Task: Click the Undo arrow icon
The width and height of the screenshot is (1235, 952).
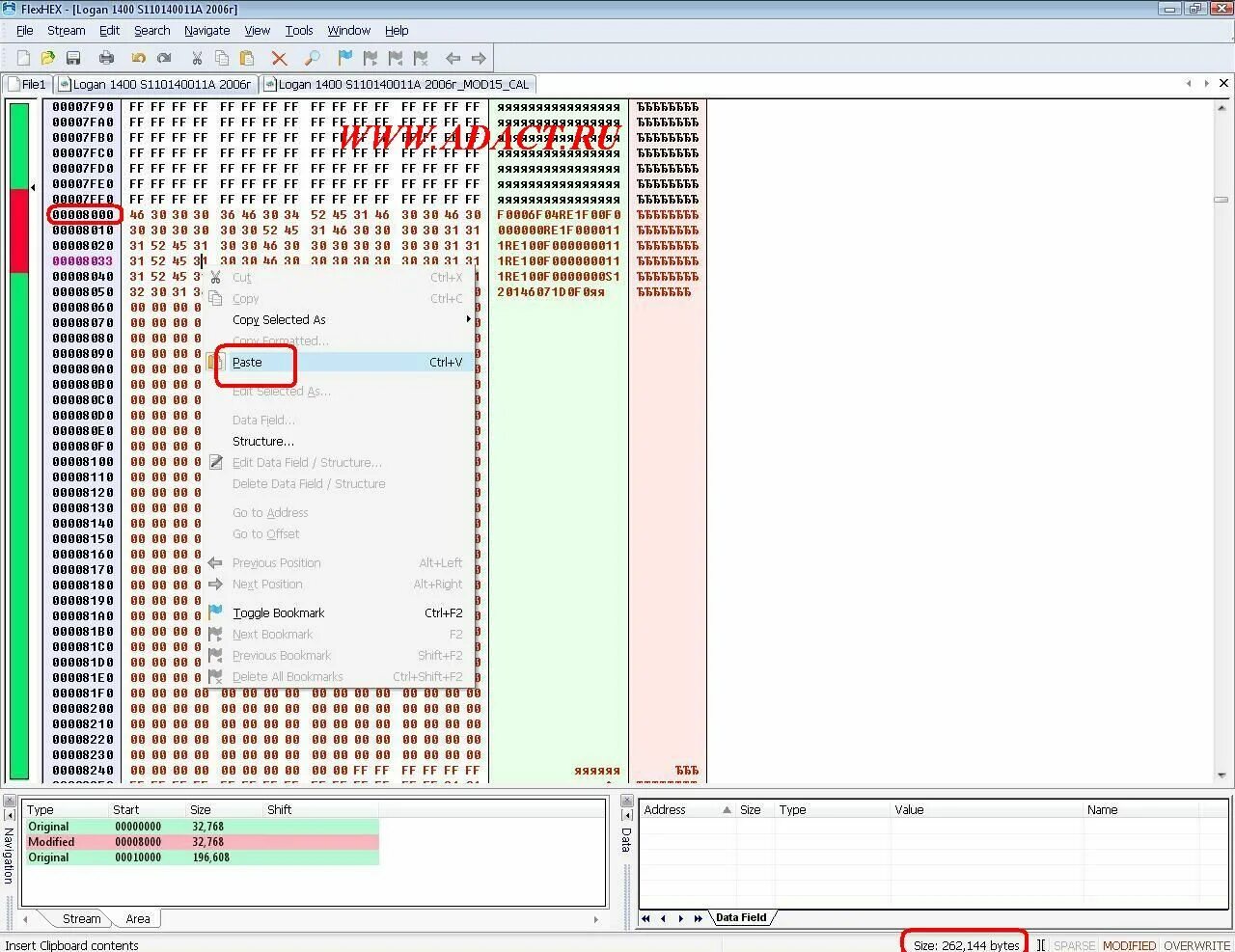Action: [x=139, y=58]
